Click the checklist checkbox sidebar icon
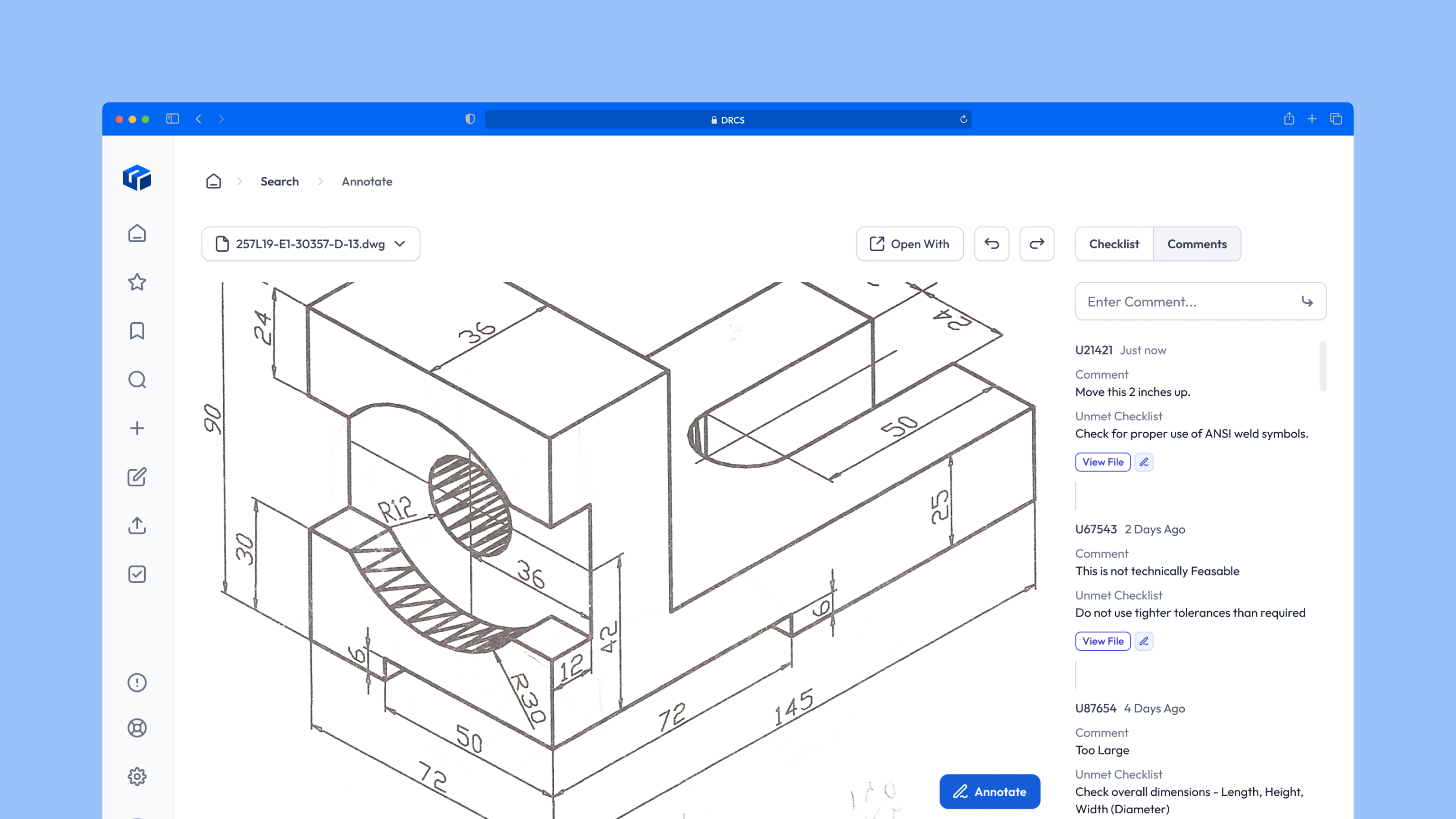This screenshot has width=1456, height=819. coord(137,574)
